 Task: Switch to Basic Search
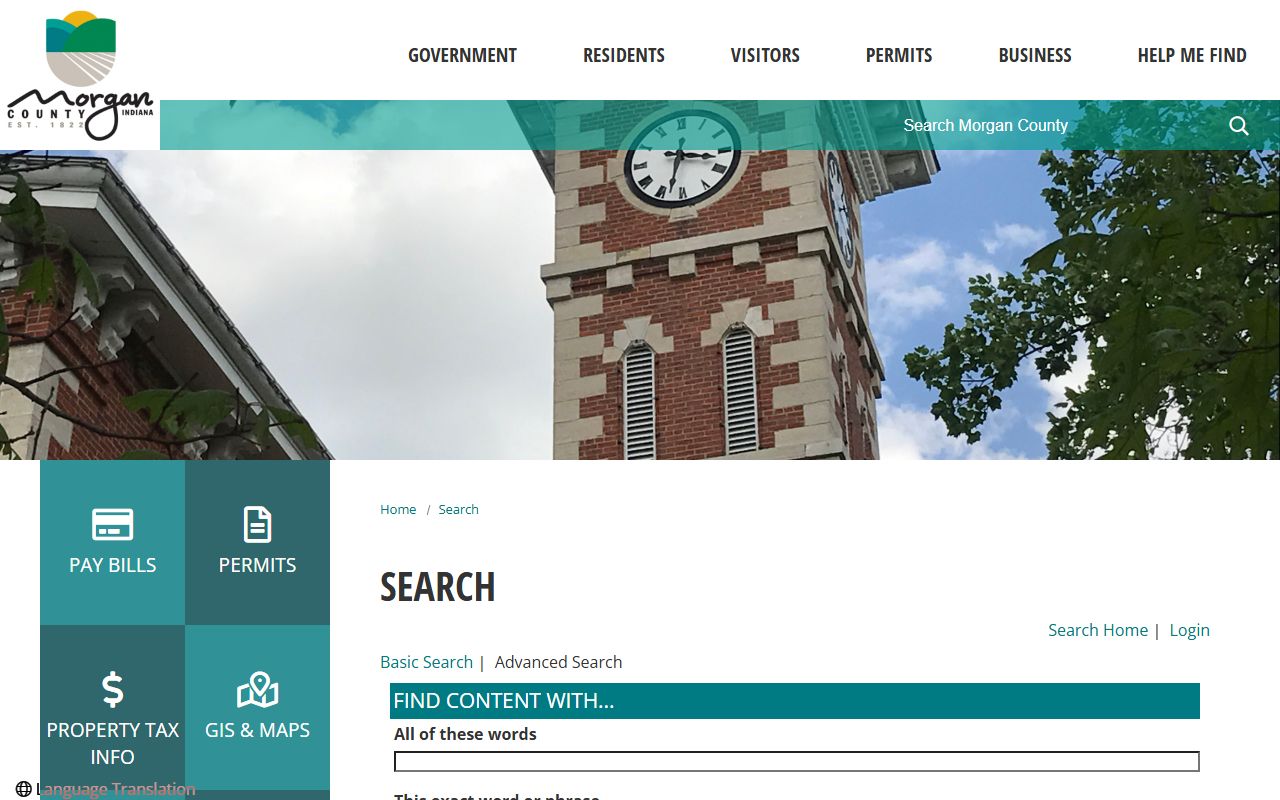click(426, 662)
